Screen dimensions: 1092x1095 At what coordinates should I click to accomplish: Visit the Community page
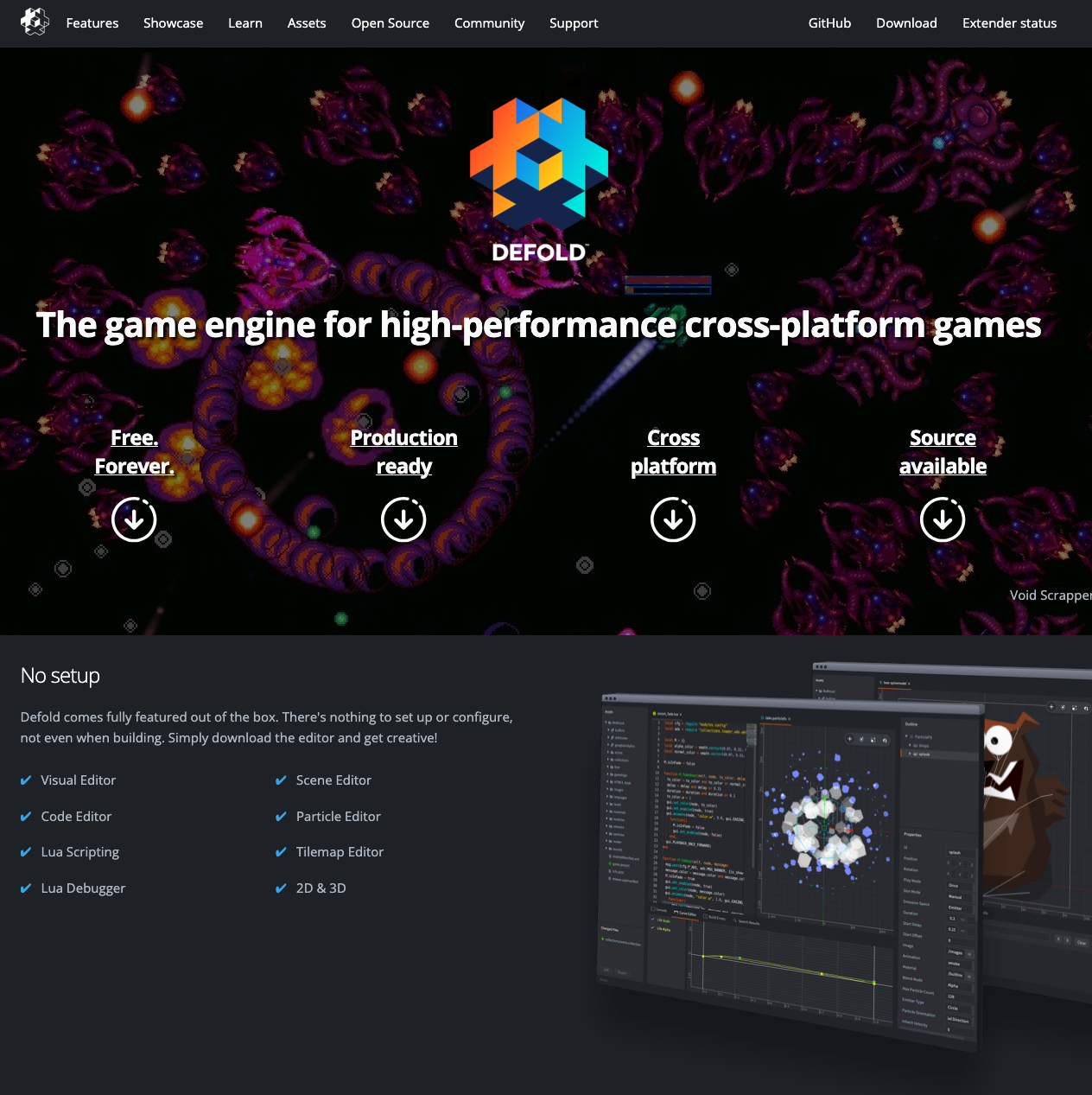tap(489, 23)
